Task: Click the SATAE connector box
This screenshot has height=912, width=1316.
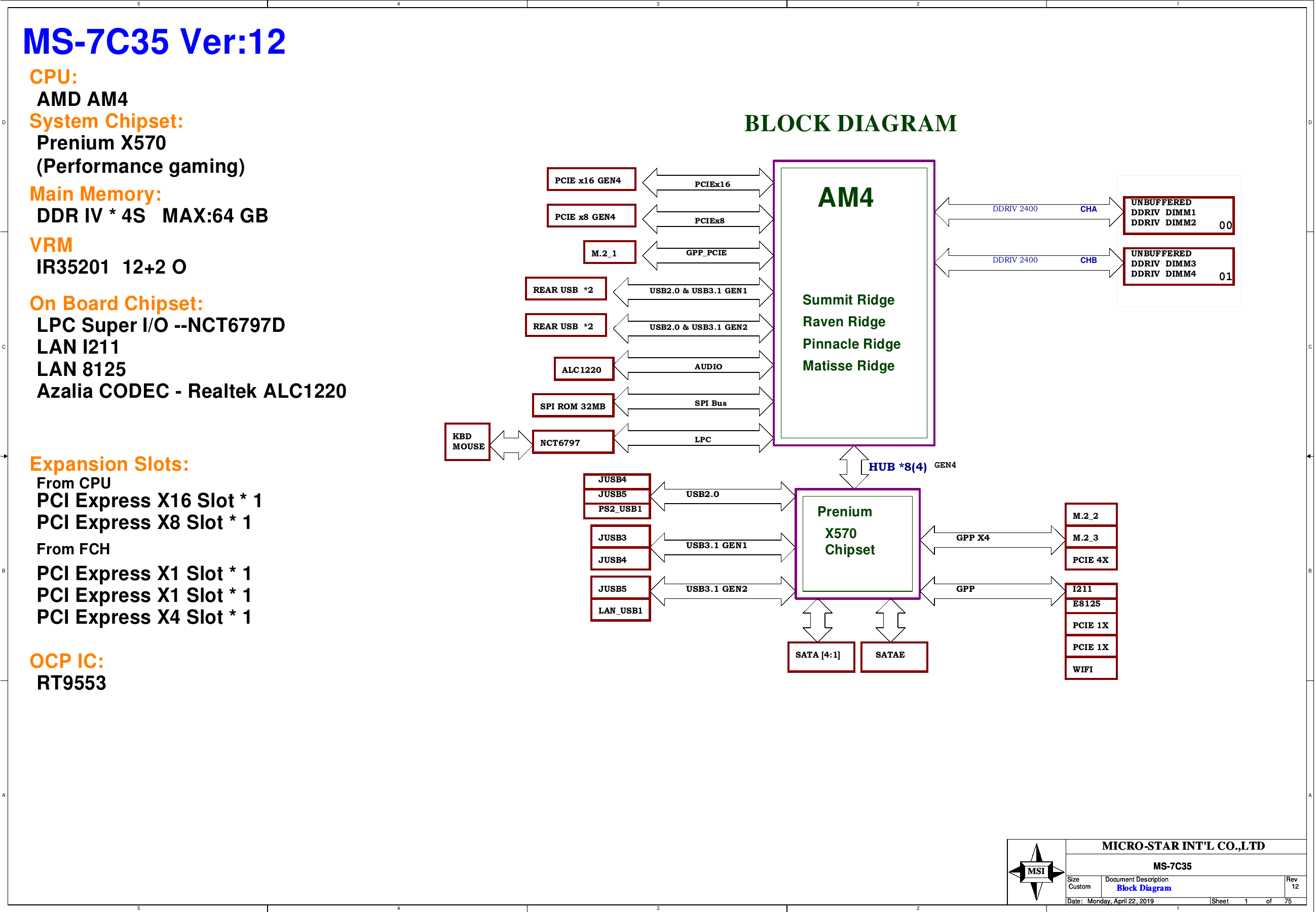Action: point(894,657)
